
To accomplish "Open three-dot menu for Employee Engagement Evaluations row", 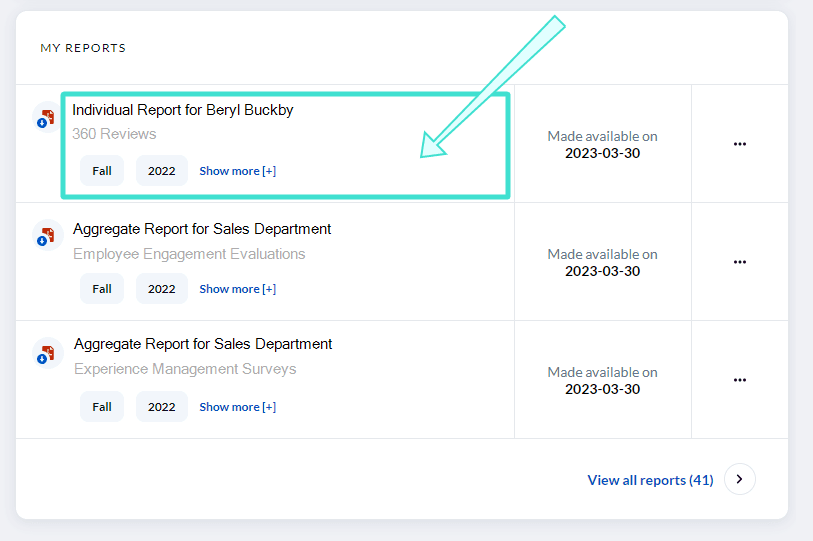I will [740, 262].
